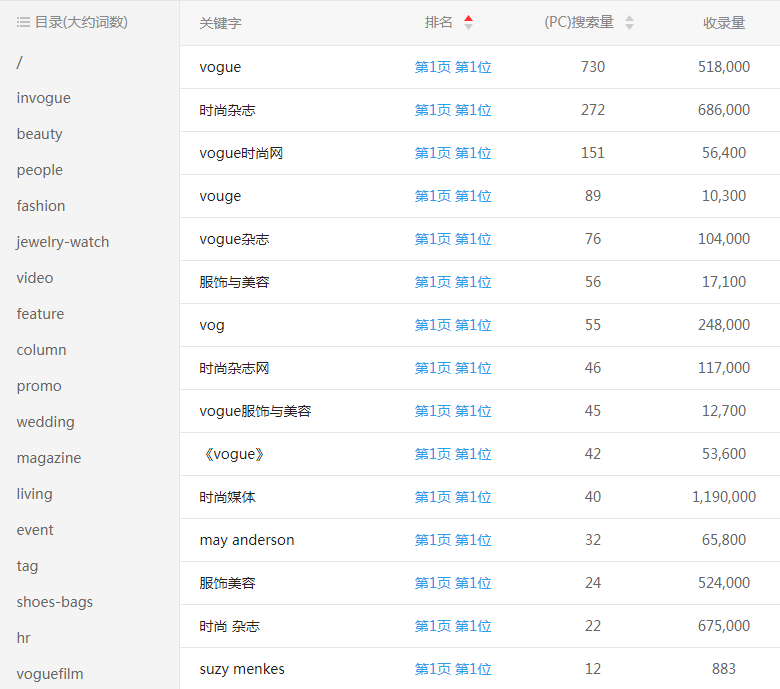Click the 关键字 column header
Image resolution: width=780 pixels, height=689 pixels.
[x=220, y=23]
